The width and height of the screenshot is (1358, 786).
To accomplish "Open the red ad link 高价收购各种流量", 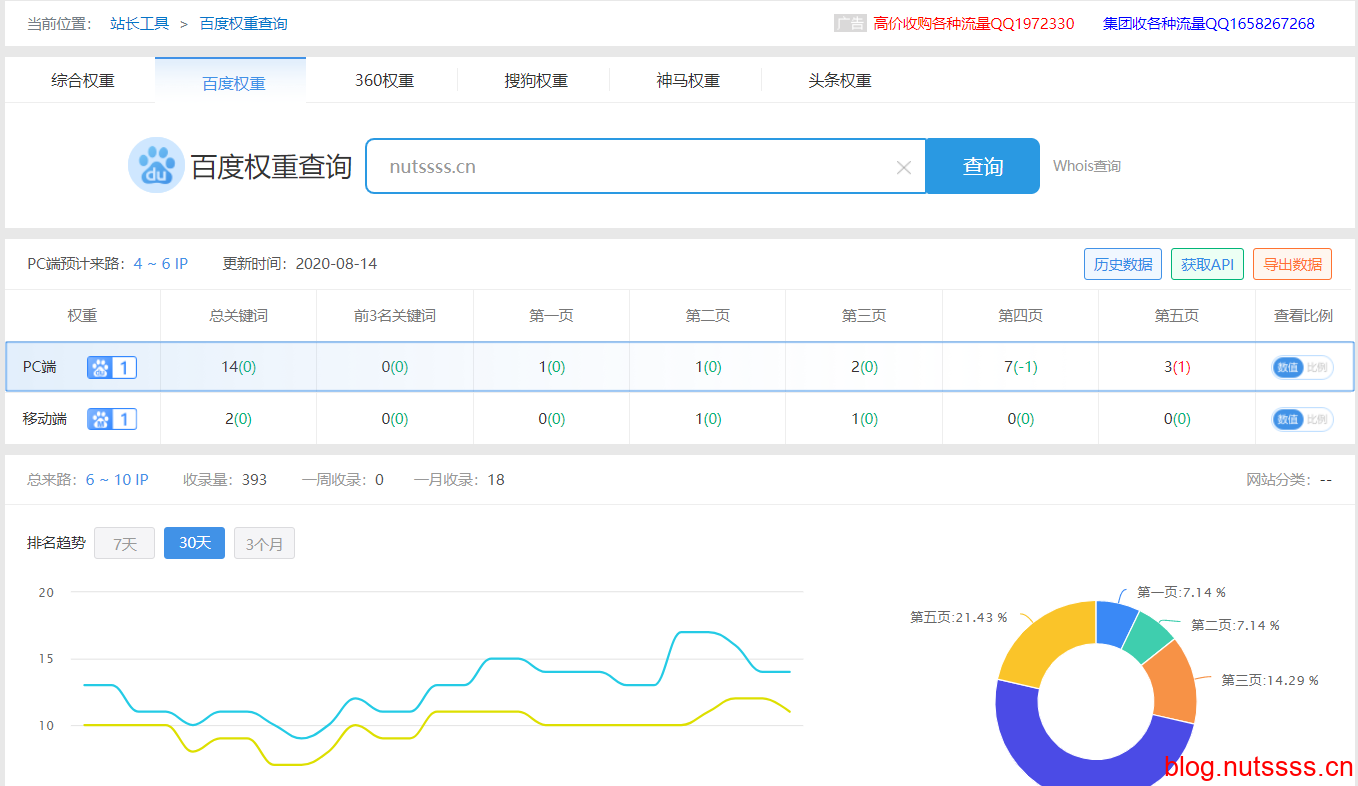I will (x=974, y=23).
